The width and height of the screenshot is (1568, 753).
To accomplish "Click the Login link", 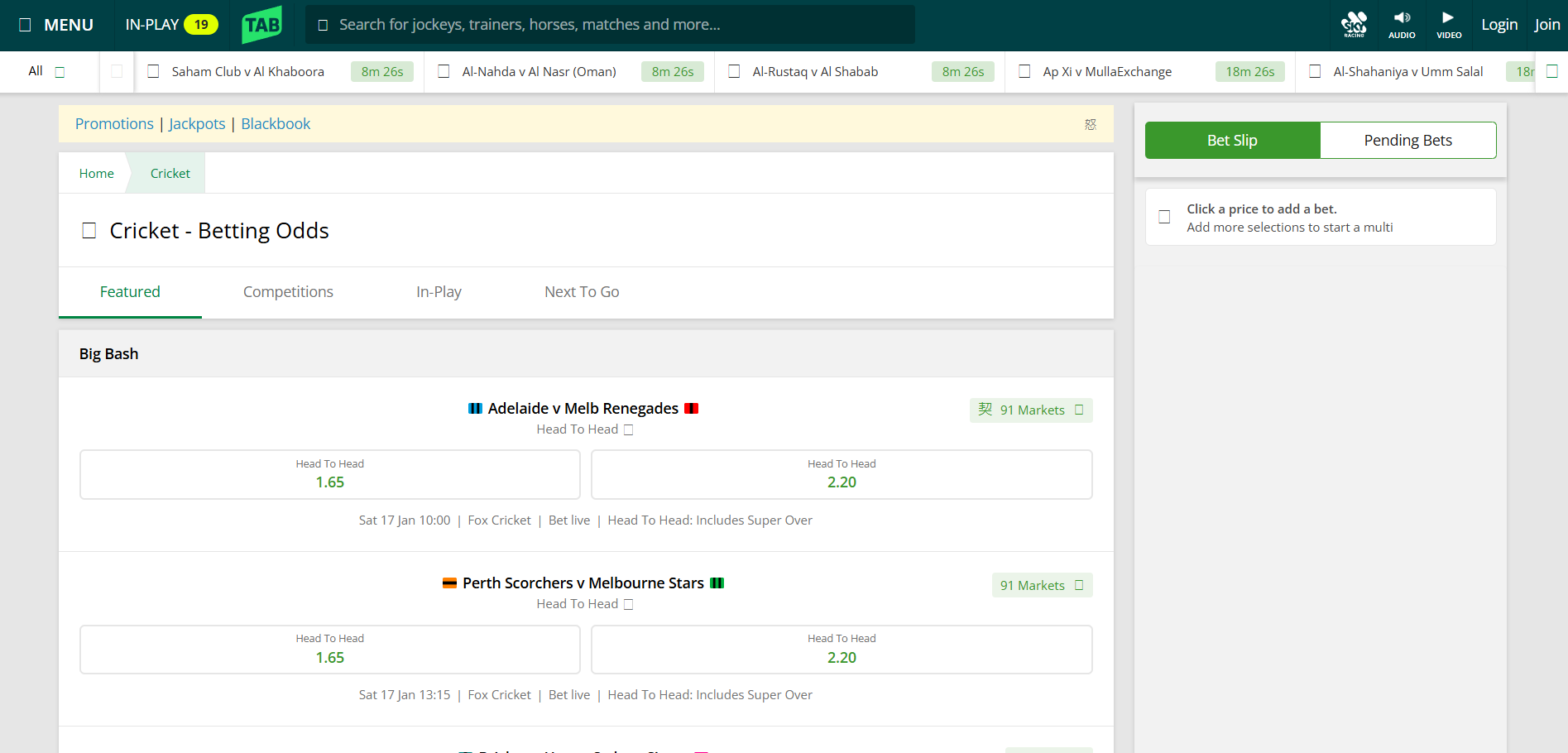I will point(1499,25).
